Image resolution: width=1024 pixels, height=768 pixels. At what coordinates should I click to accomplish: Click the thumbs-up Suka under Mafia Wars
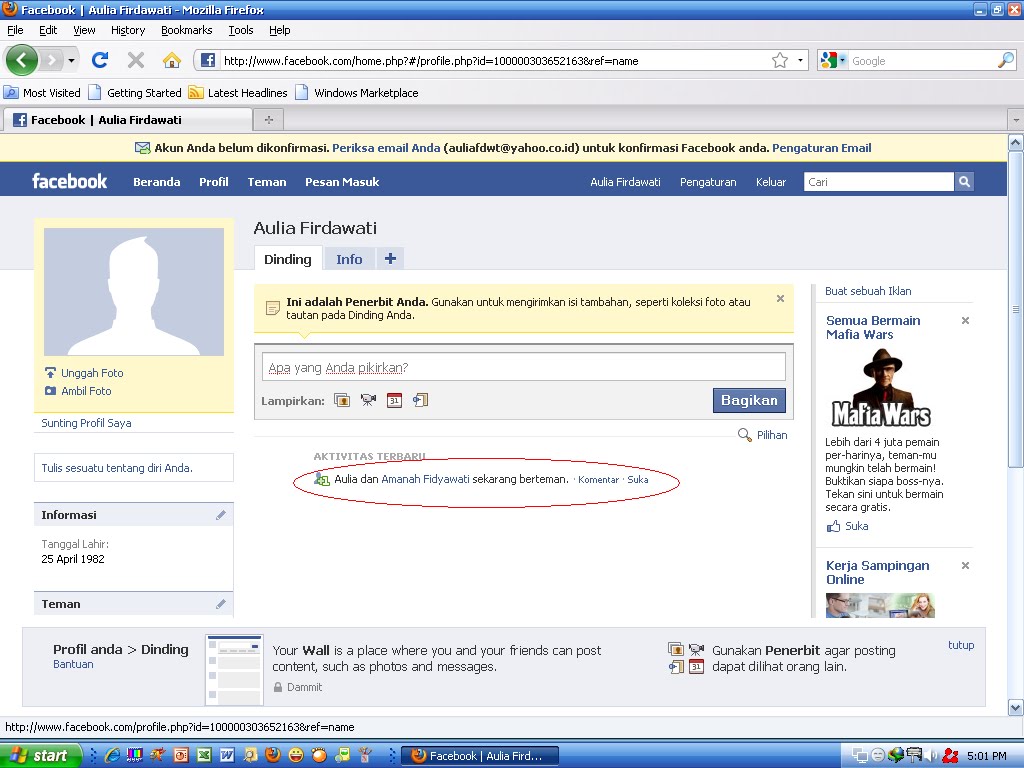[848, 526]
